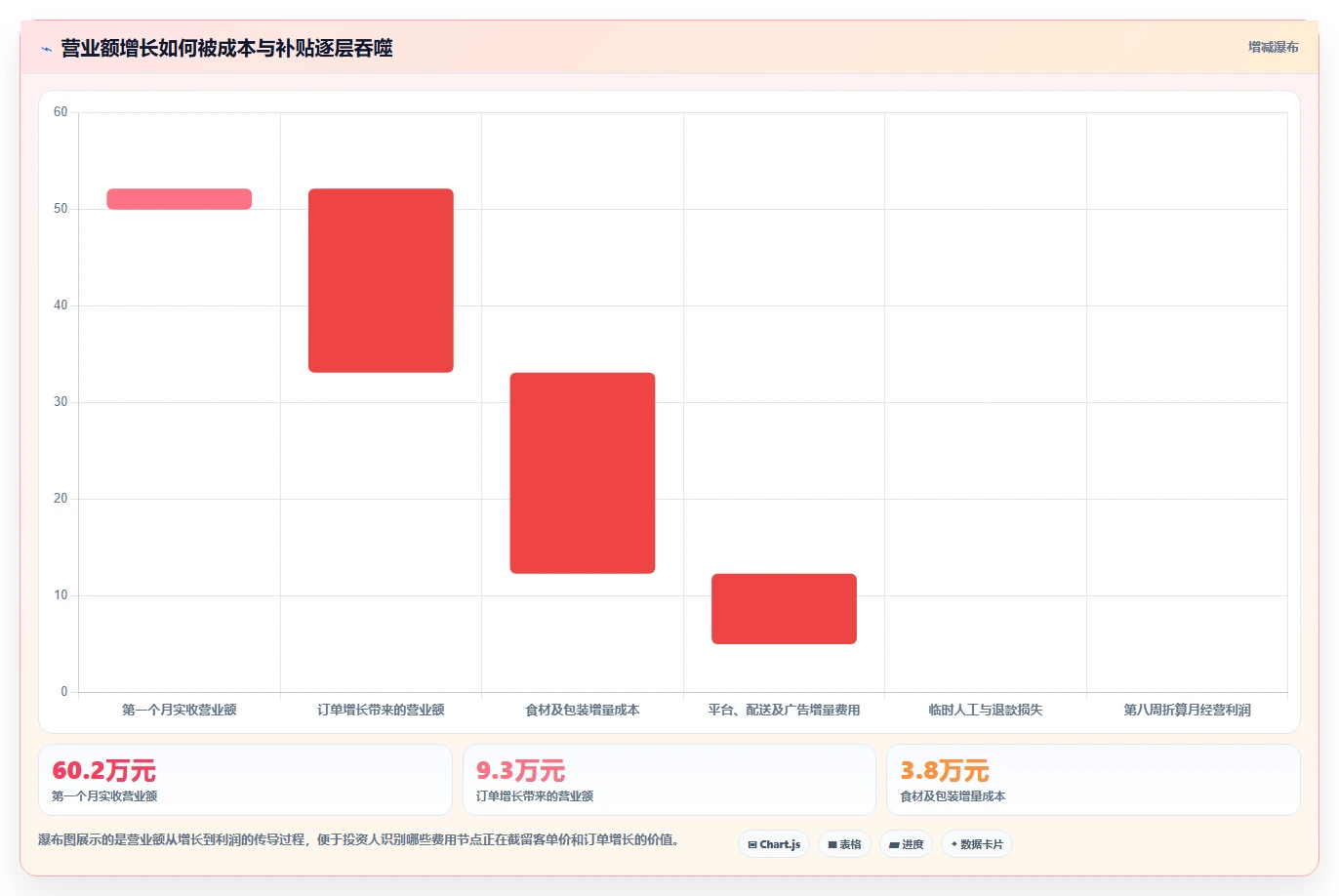Click the red bar for 订单增长带来的营业额
The image size is (1339, 896).
pyautogui.click(x=381, y=280)
